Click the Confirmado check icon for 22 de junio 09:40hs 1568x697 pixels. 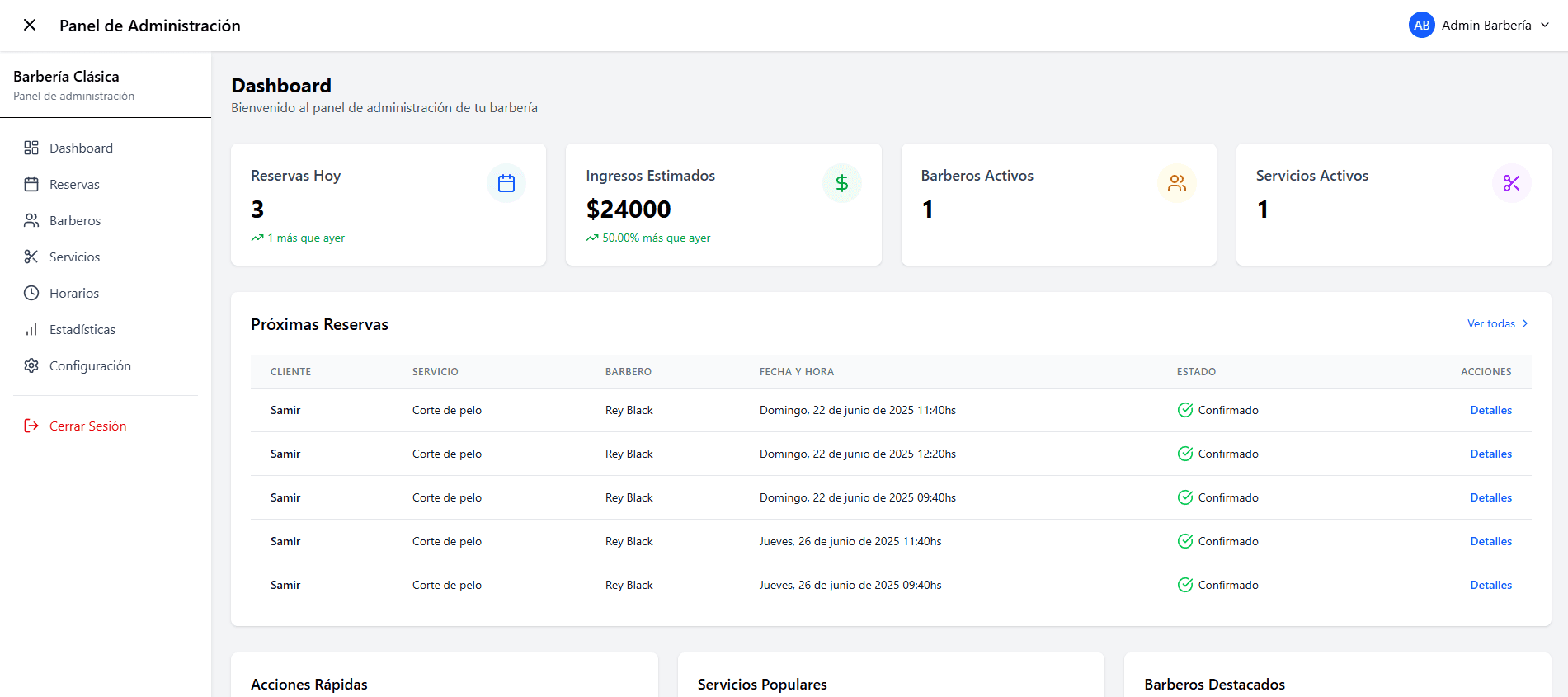point(1185,497)
